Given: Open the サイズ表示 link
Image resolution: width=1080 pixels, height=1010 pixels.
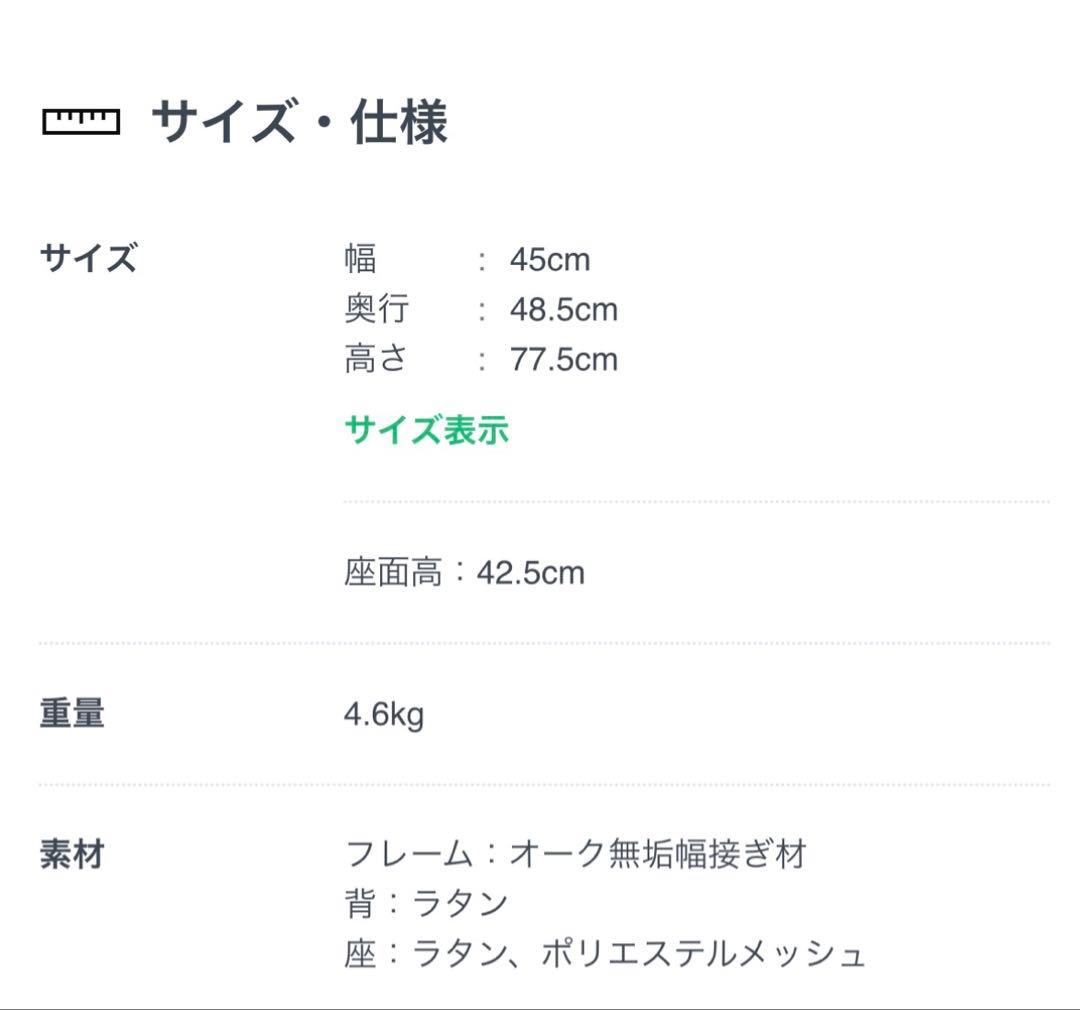Looking at the screenshot, I should click(427, 430).
